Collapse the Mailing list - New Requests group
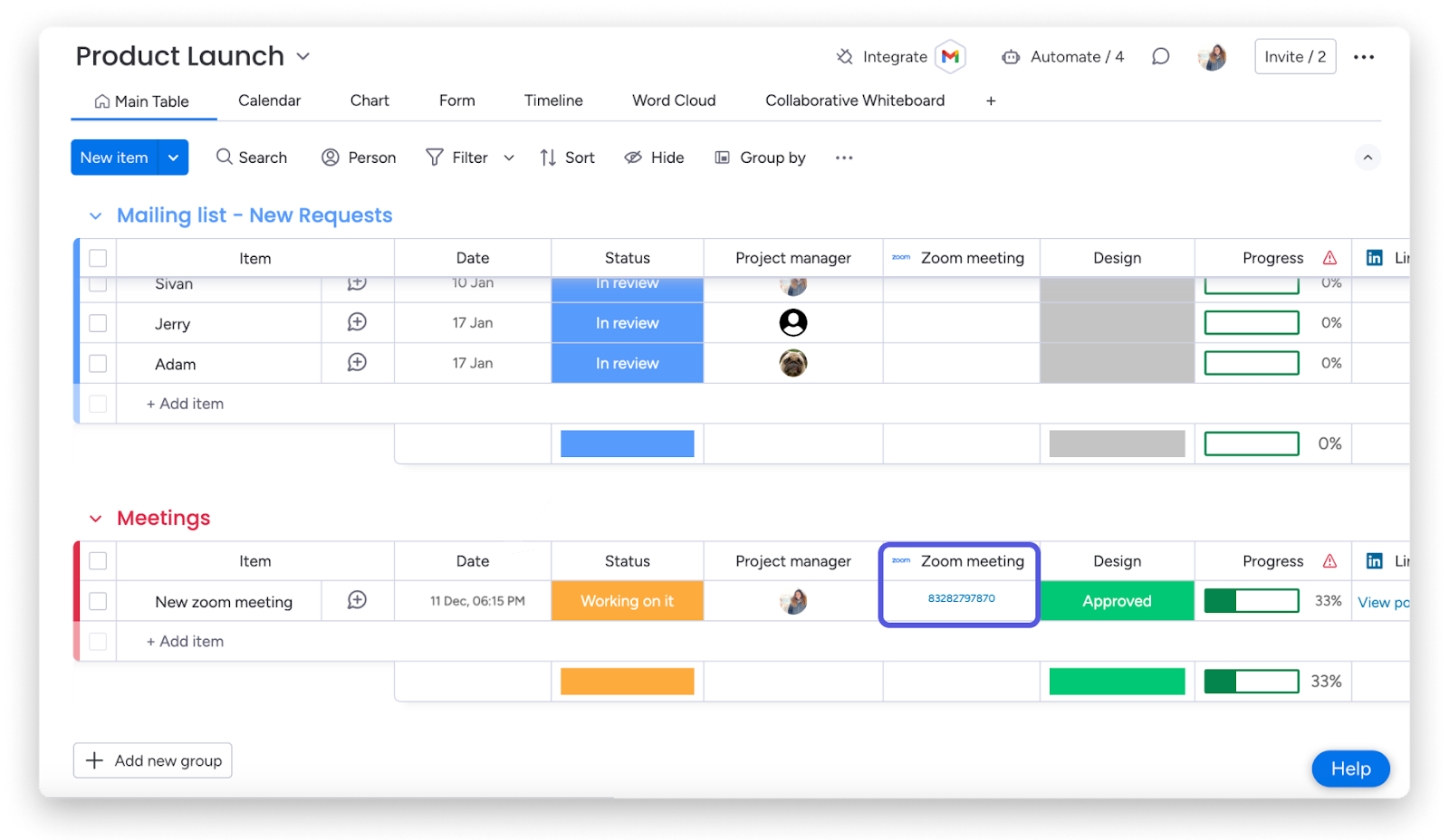 click(96, 215)
